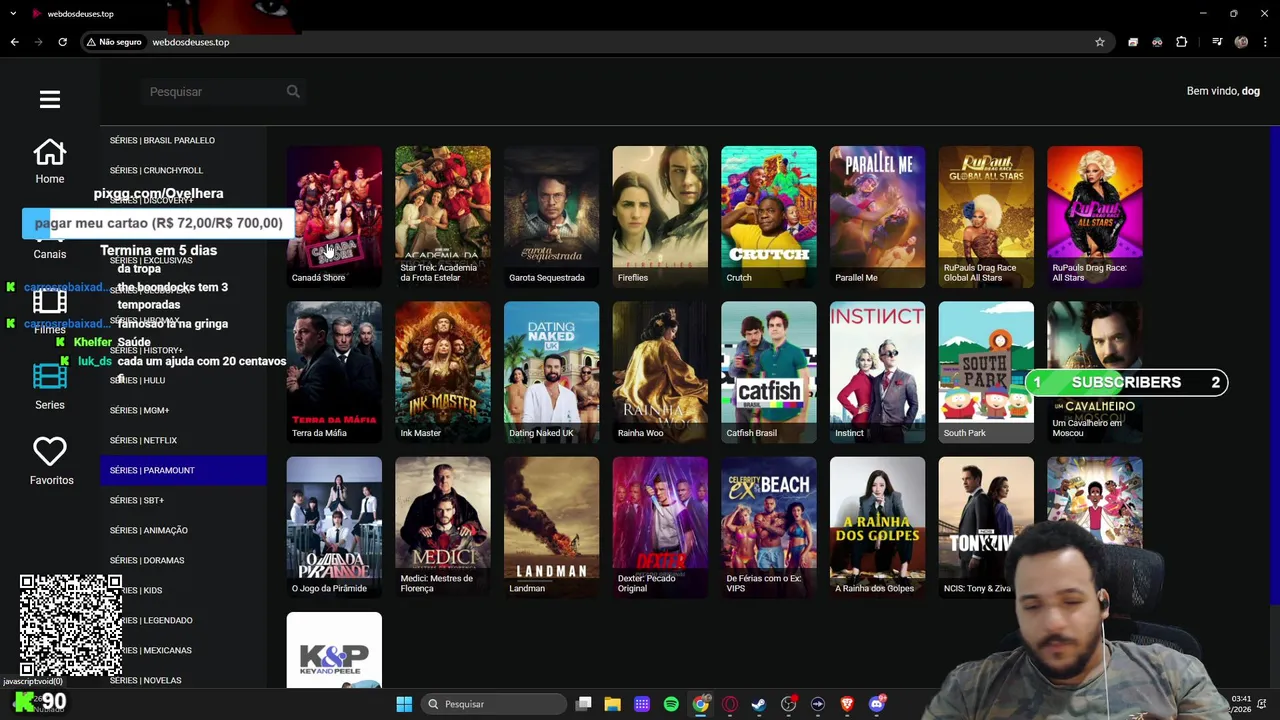Open Canadá Shore poster
Viewport: 1280px width, 720px height.
[334, 216]
